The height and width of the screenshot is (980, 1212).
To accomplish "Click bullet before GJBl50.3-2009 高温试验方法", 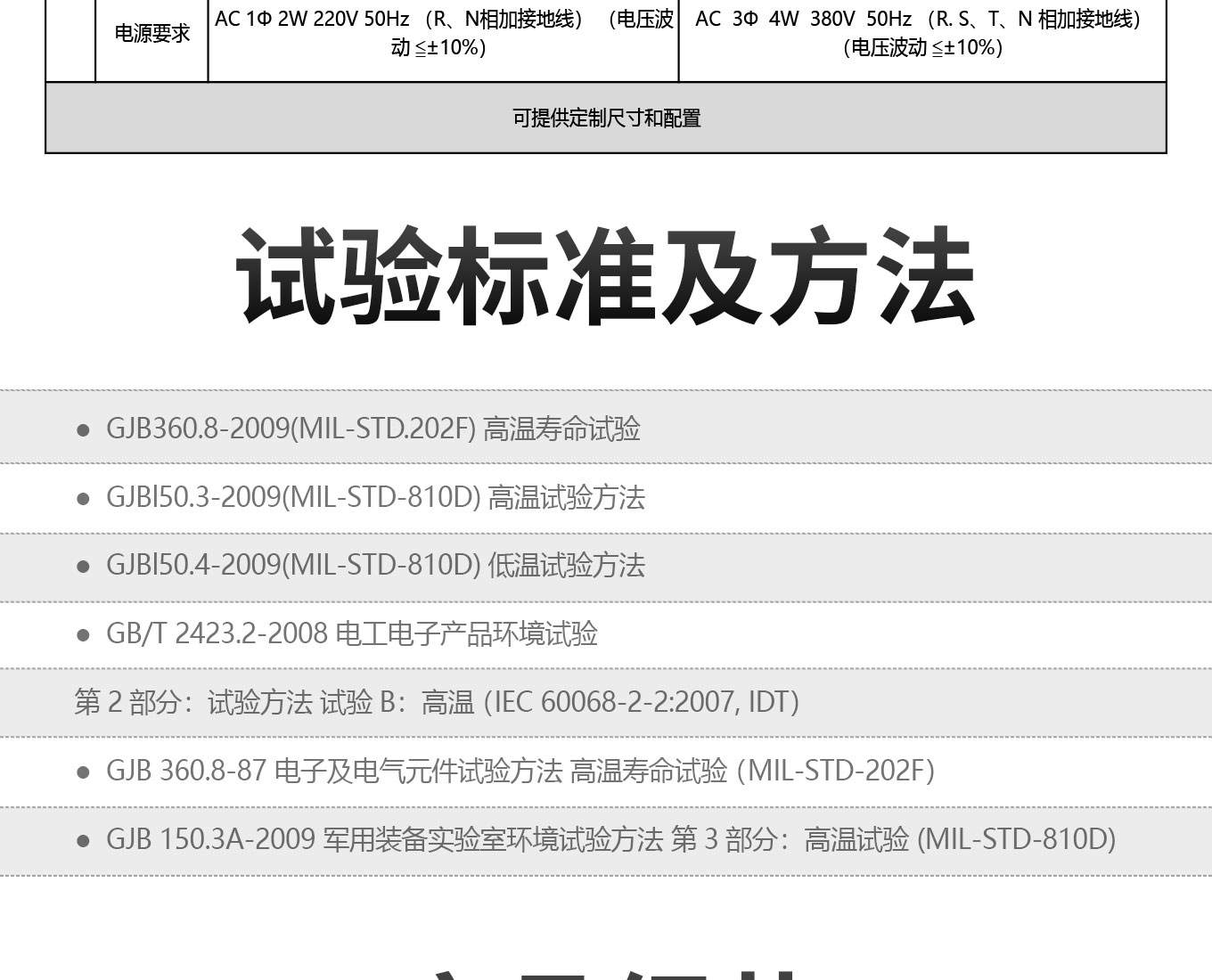I will [84, 499].
